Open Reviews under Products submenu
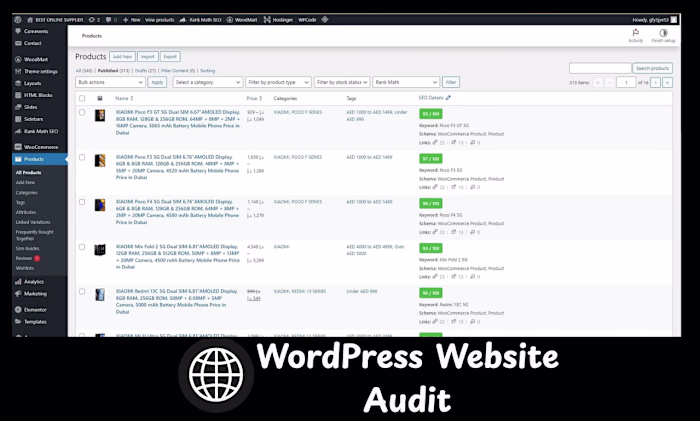Viewport: 700px width, 421px height. [24, 258]
